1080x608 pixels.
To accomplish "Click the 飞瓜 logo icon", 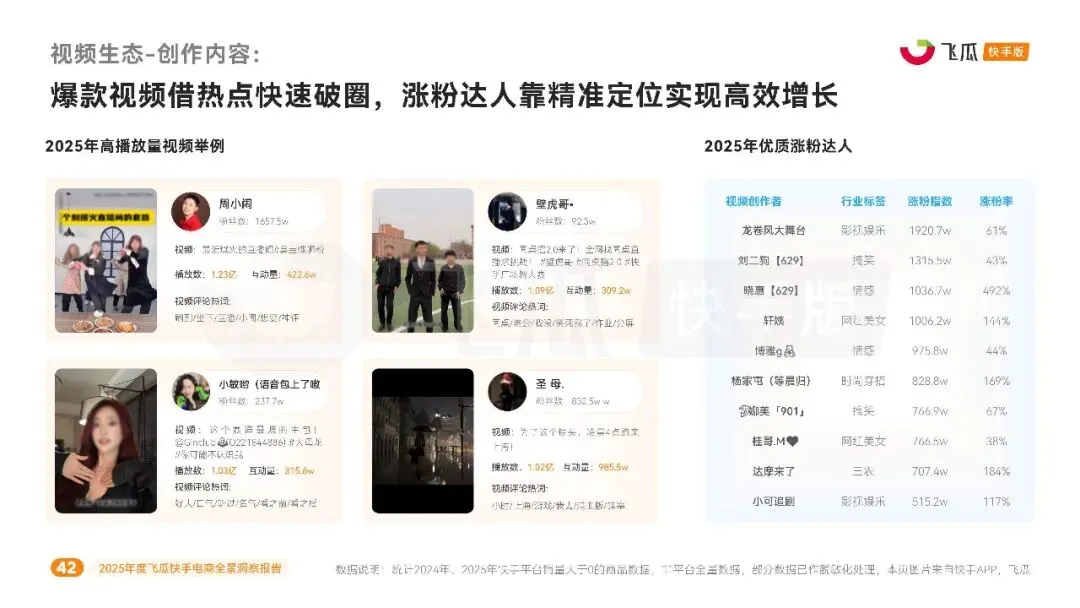I will coord(917,52).
